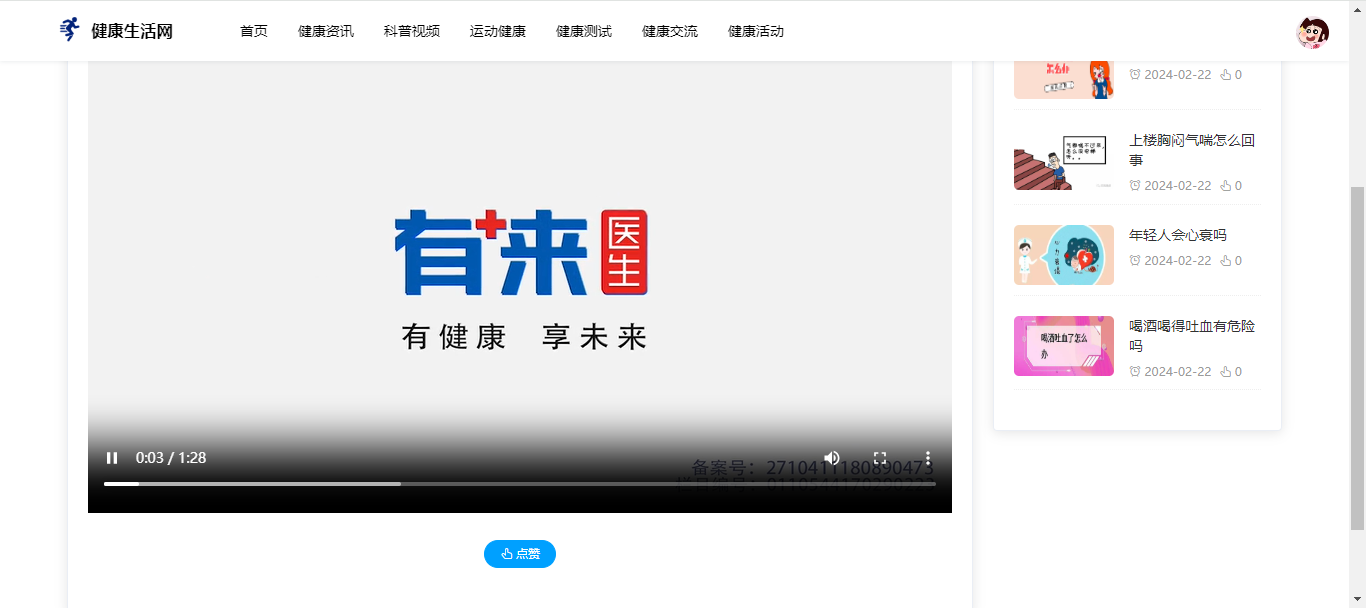Click the partially visible top sidebar thumbnail

click(1064, 80)
